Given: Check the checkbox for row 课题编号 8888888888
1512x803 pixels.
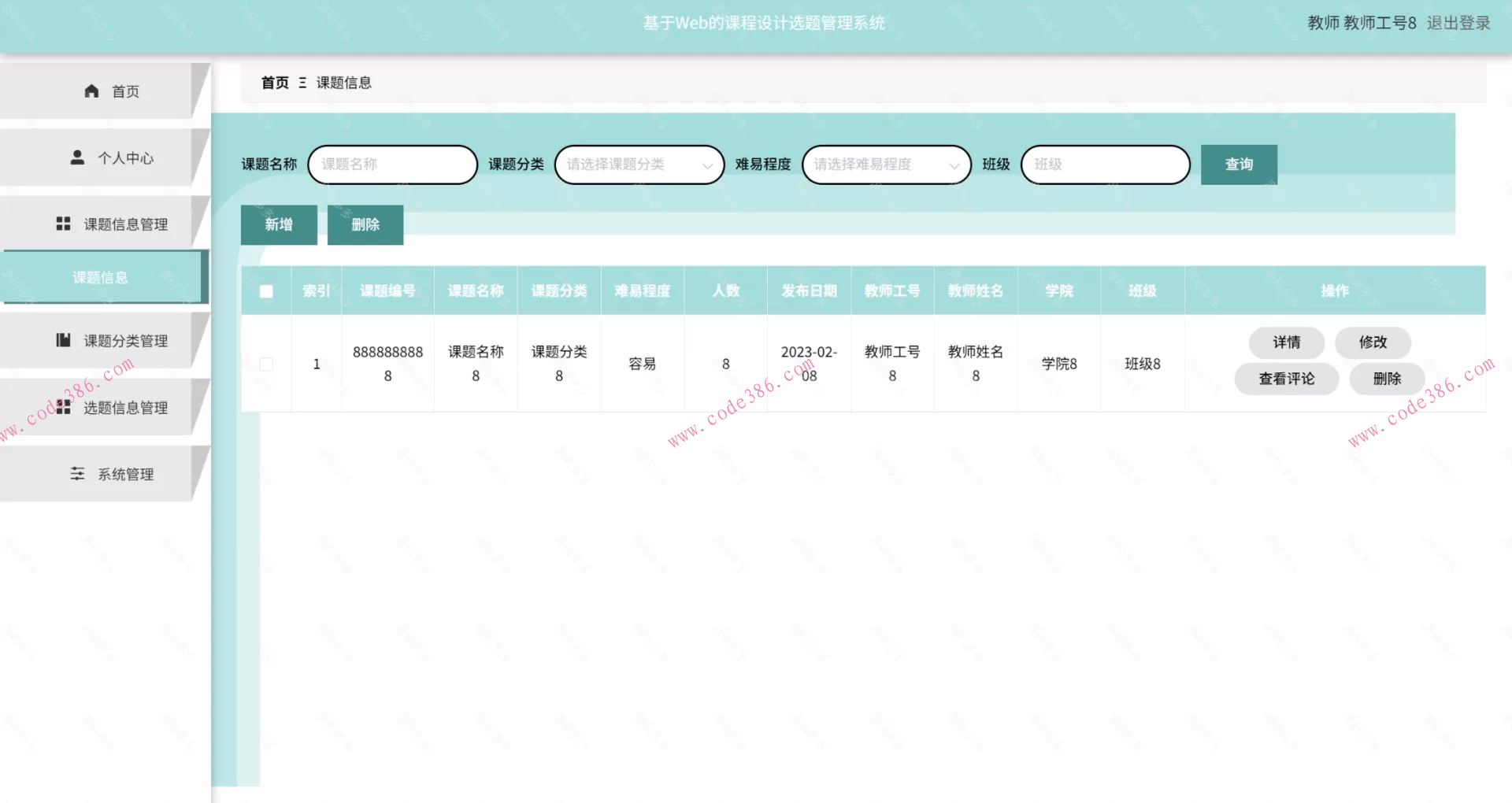Looking at the screenshot, I should pyautogui.click(x=265, y=364).
